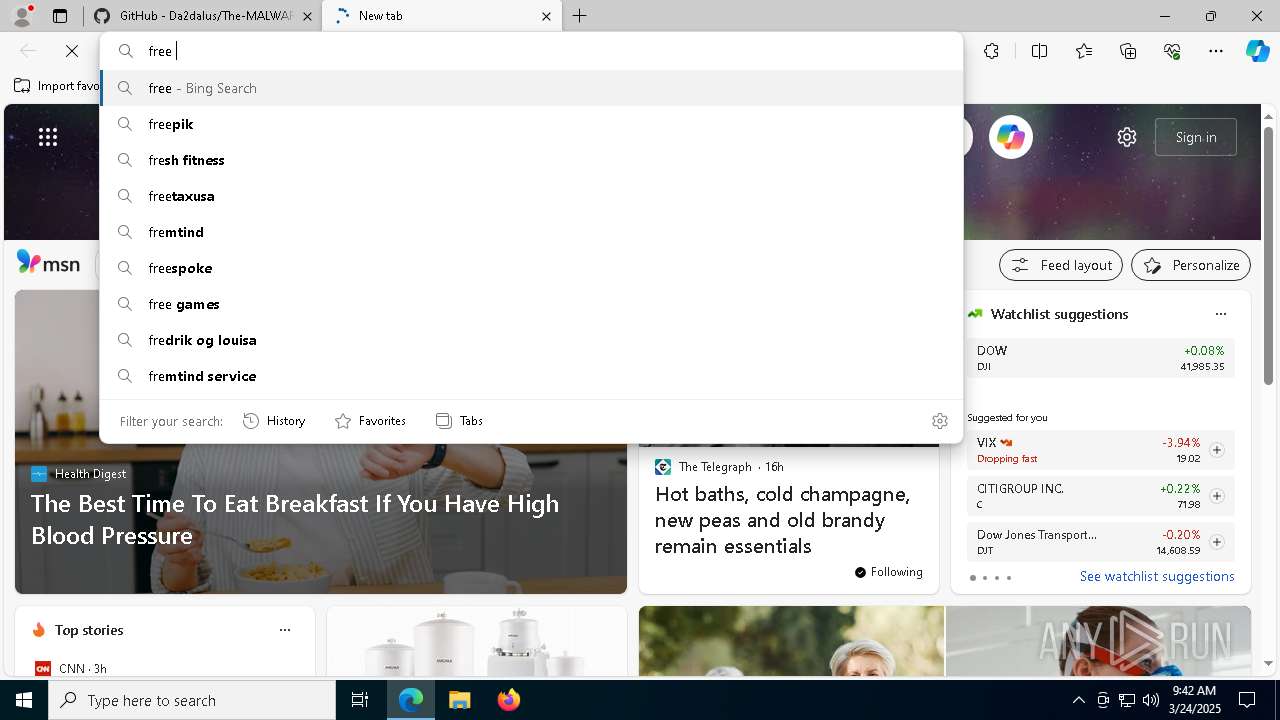The width and height of the screenshot is (1280, 720).
Task: Open the Extensions puzzle icon
Action: tap(991, 51)
